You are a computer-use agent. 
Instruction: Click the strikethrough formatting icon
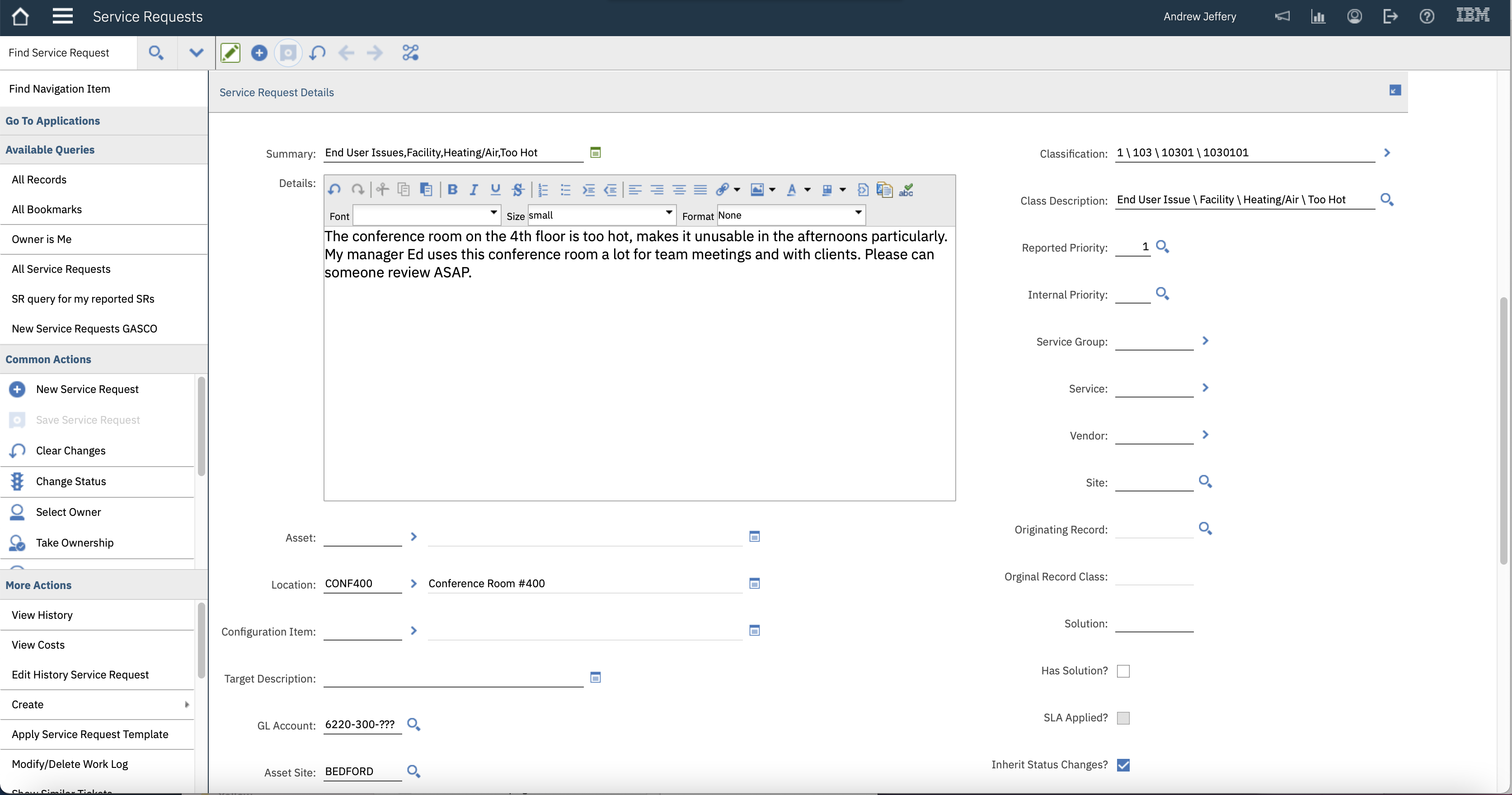tap(517, 190)
